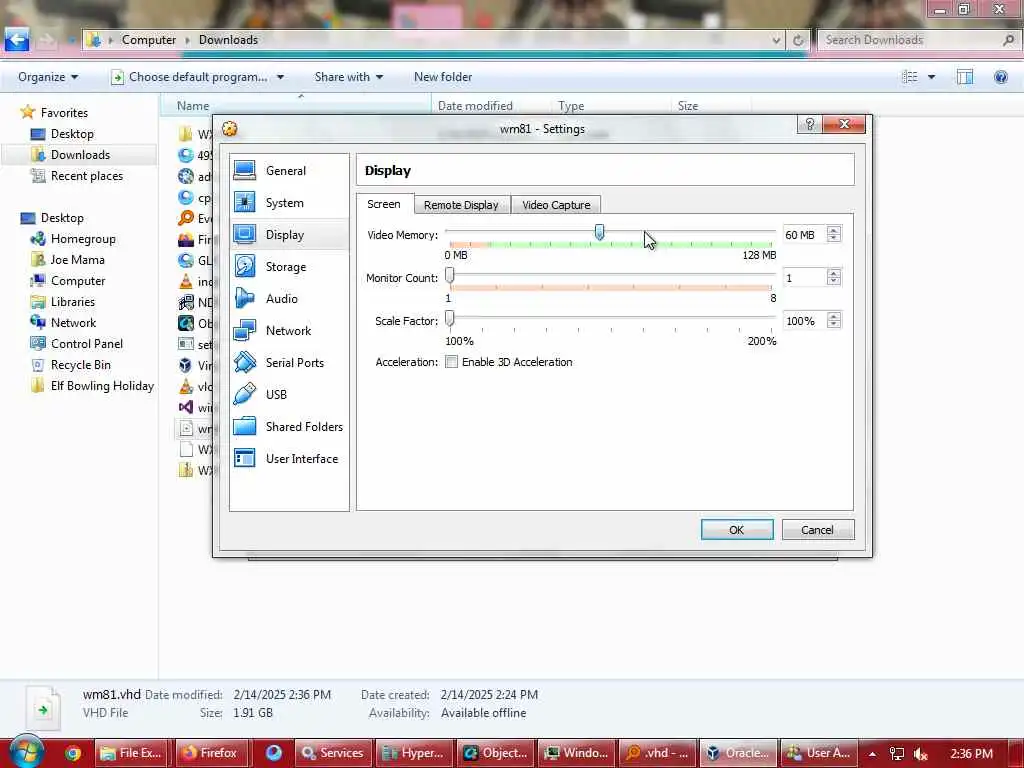Open Network settings category icon

[x=245, y=330]
